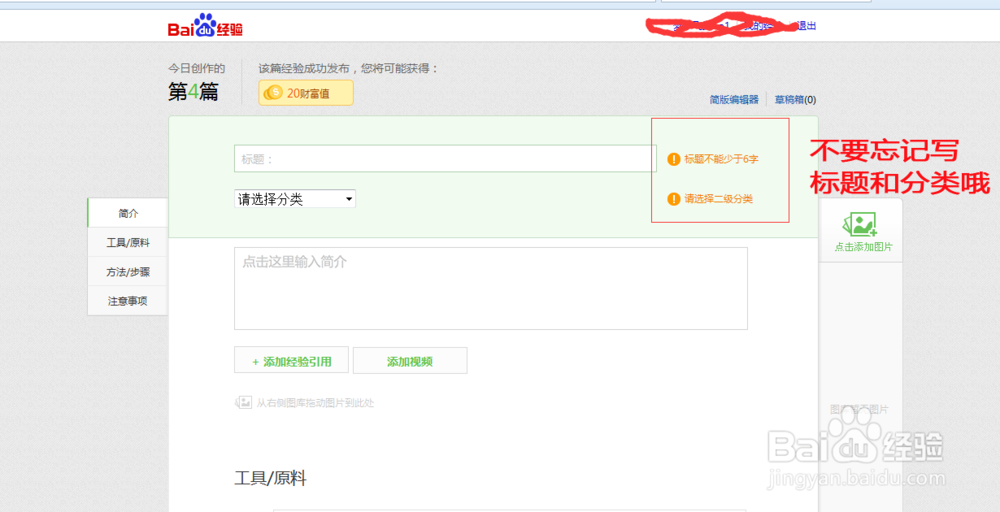Click the image icon next to 从右侧图库拖动图片到此处
This screenshot has width=1000, height=512.
click(x=244, y=402)
